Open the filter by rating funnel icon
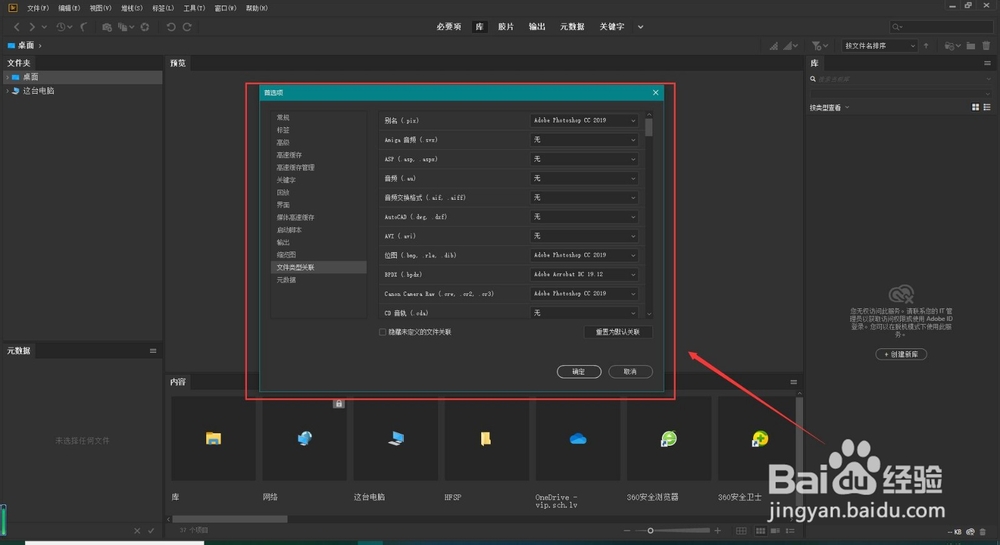The image size is (1000, 545). 819,46
